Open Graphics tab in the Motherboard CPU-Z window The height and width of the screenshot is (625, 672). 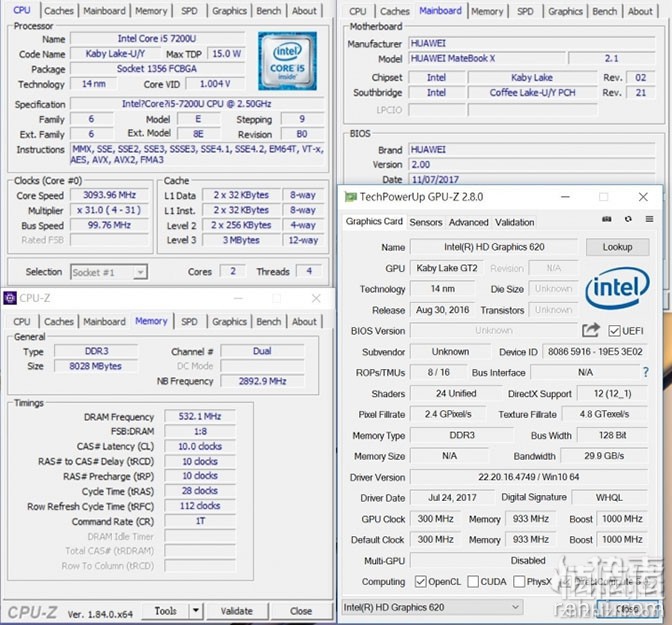click(x=565, y=11)
